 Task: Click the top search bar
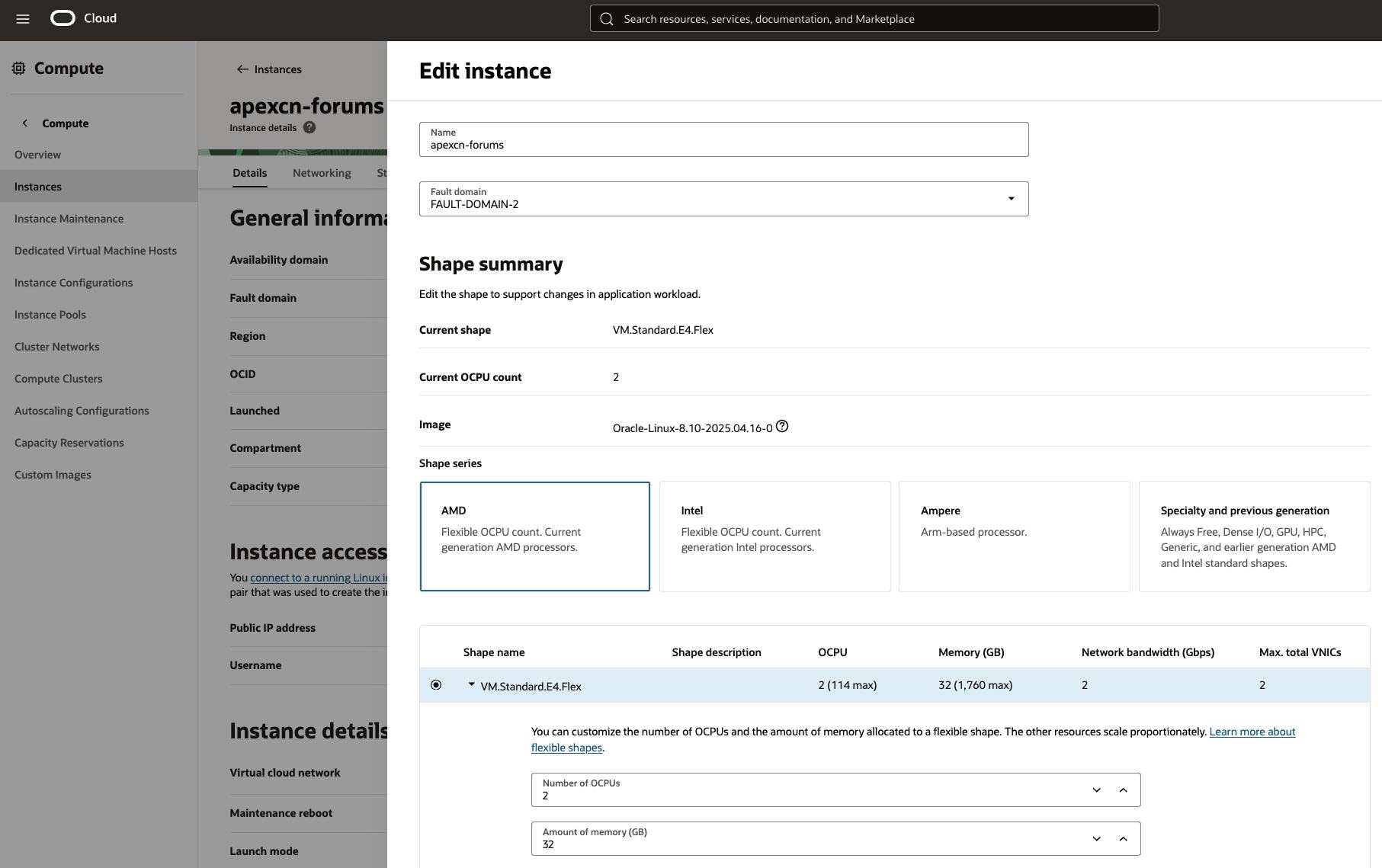click(x=874, y=19)
